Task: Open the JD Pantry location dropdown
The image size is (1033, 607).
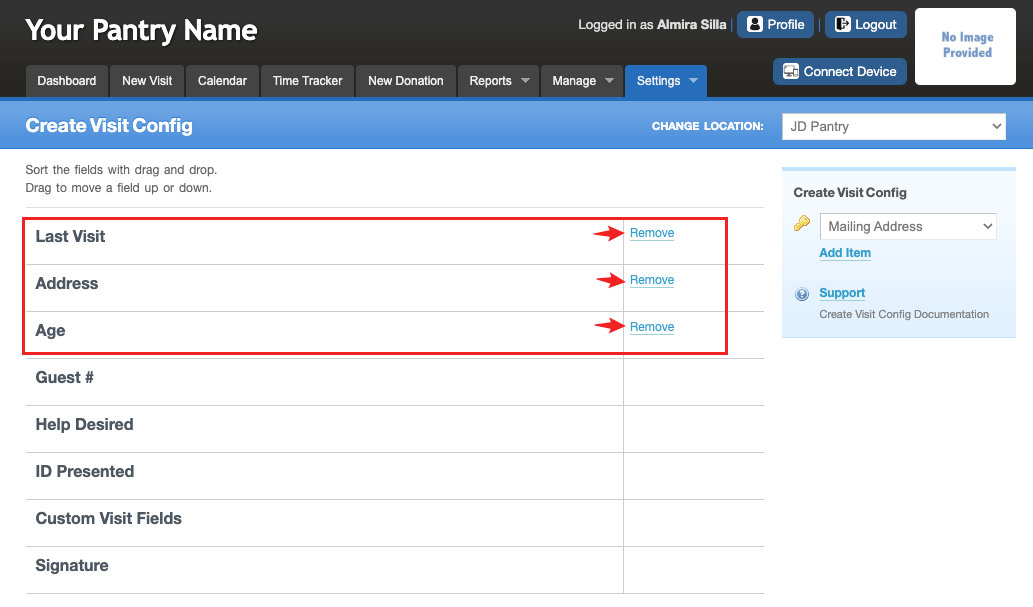Action: pyautogui.click(x=893, y=127)
